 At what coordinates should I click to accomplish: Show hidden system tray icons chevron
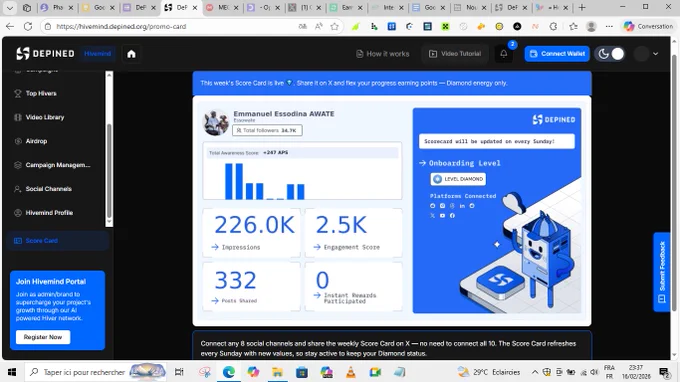535,372
